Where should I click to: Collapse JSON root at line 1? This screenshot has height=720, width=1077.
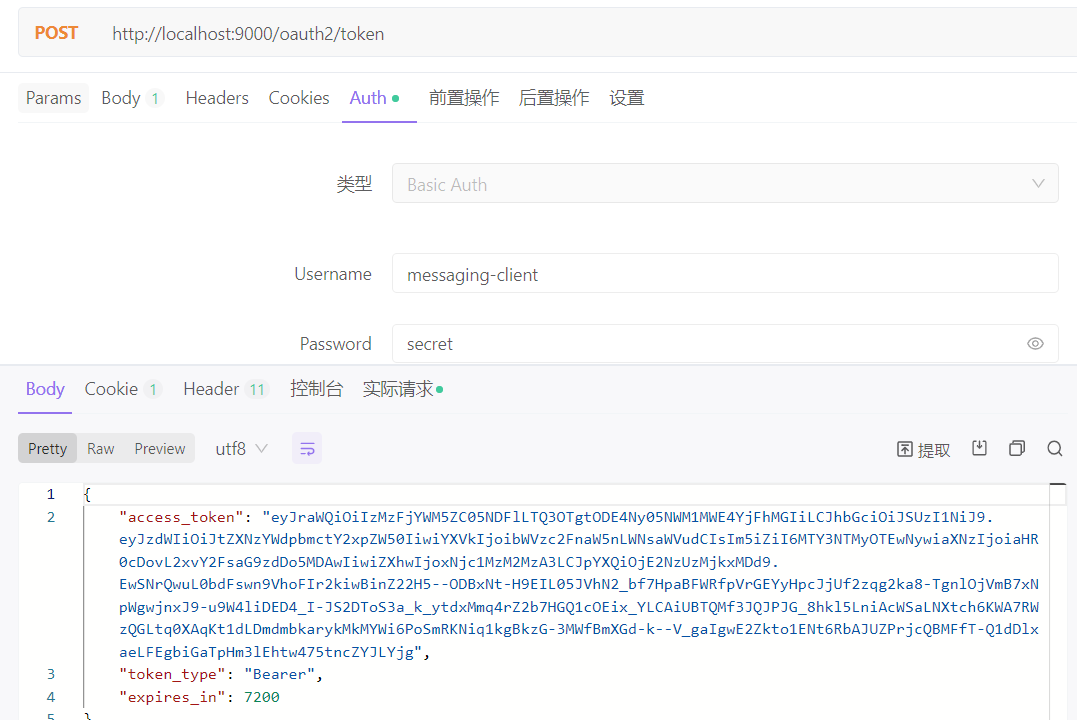tap(72, 495)
